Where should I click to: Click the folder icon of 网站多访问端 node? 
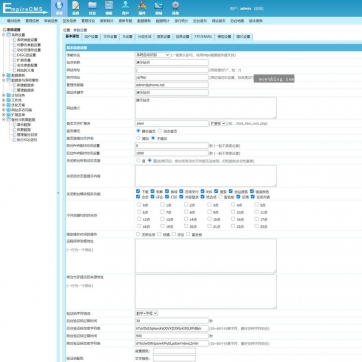[9, 110]
